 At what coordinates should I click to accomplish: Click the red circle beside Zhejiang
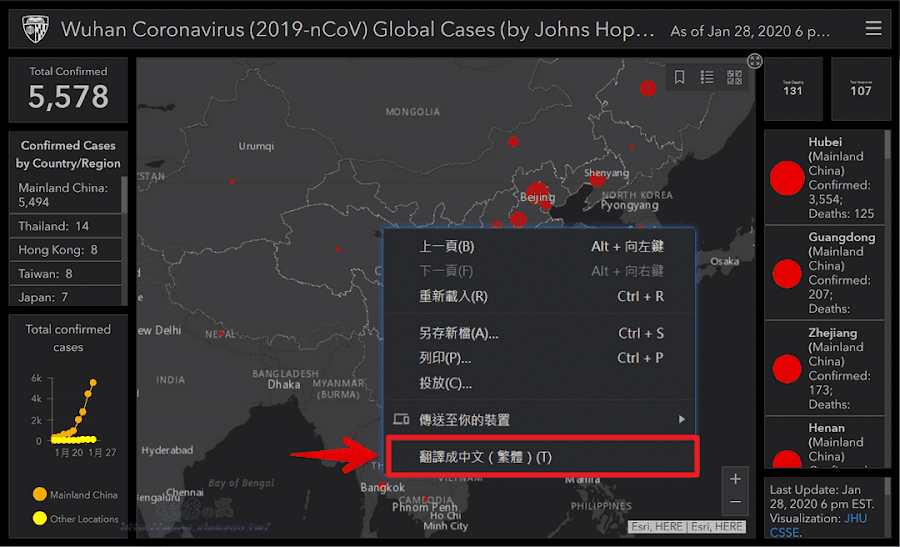787,368
